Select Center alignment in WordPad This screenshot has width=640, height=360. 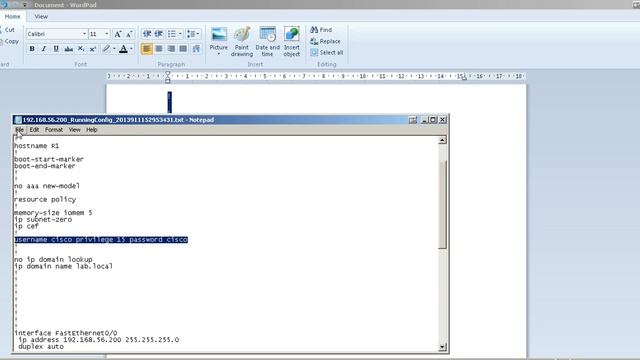(159, 49)
